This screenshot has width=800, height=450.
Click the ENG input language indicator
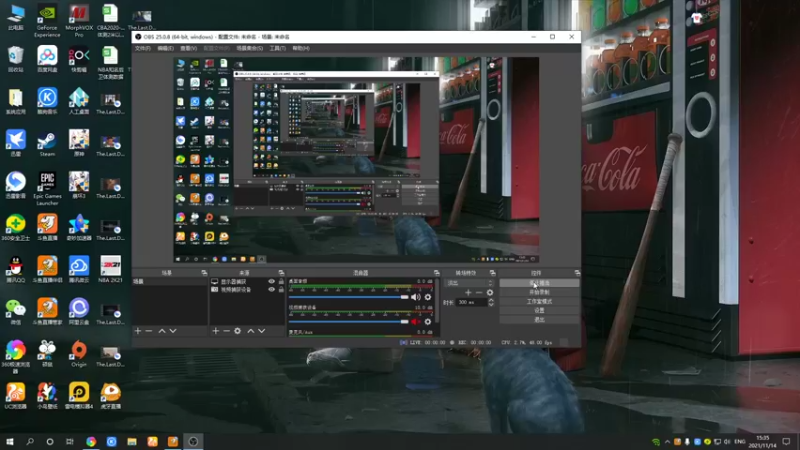[740, 442]
